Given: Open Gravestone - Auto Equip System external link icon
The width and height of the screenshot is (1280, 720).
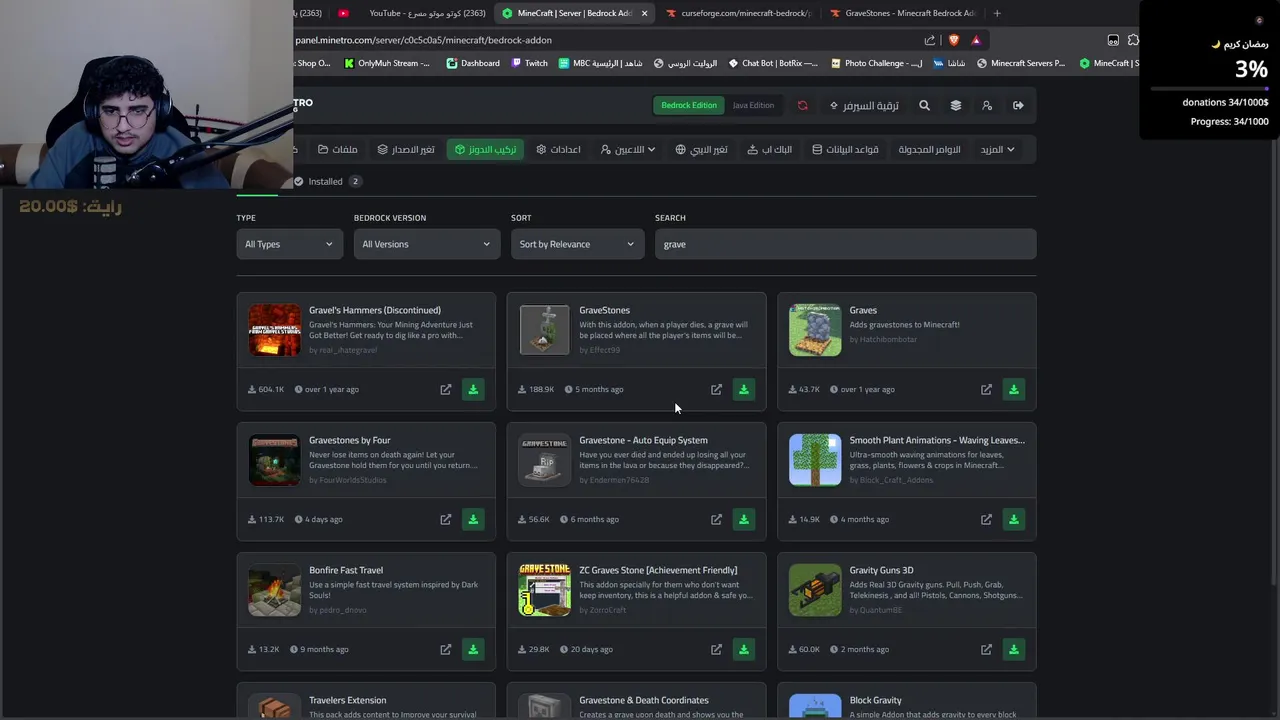Looking at the screenshot, I should [716, 519].
